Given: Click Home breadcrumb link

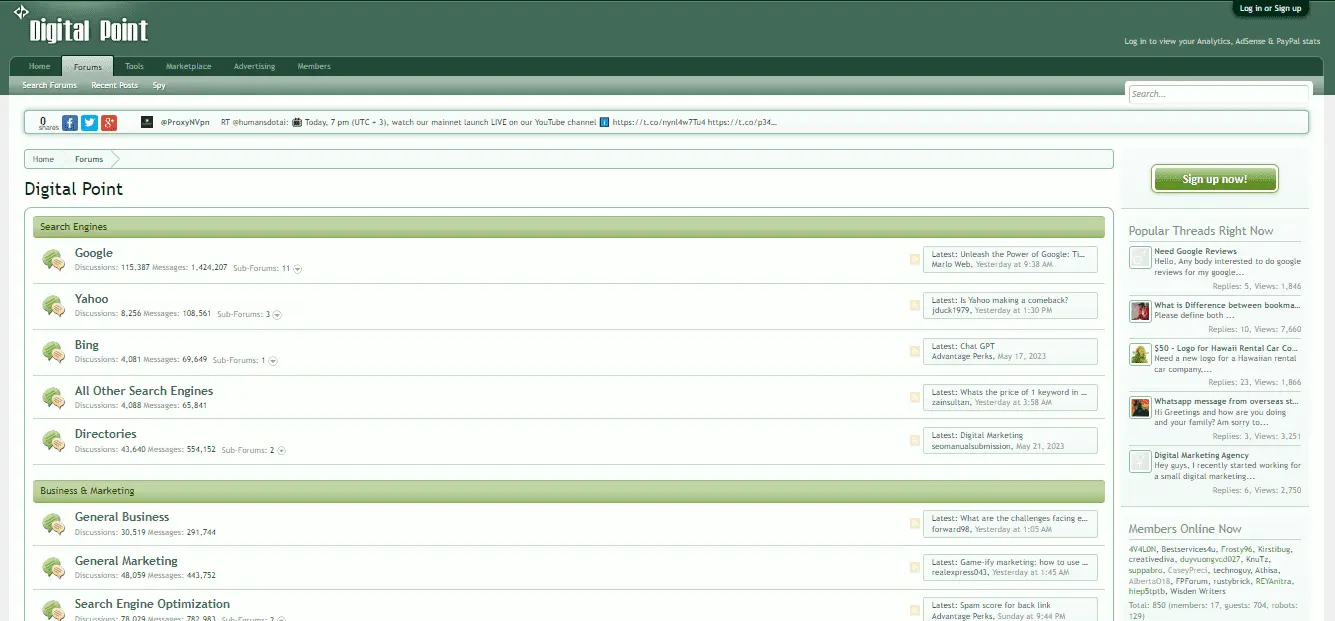Looking at the screenshot, I should pos(43,159).
